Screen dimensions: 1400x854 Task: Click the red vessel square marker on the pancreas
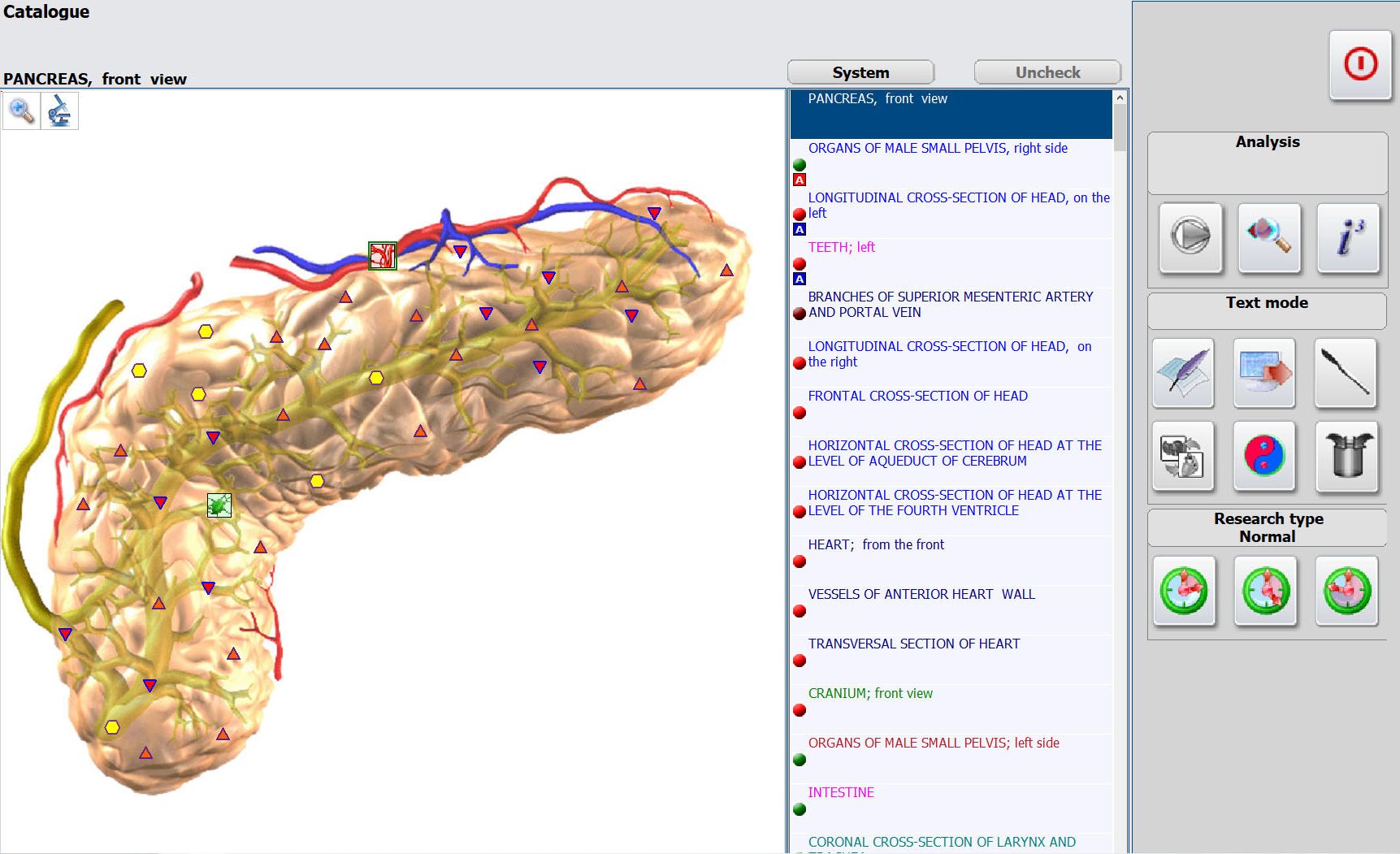coord(383,256)
